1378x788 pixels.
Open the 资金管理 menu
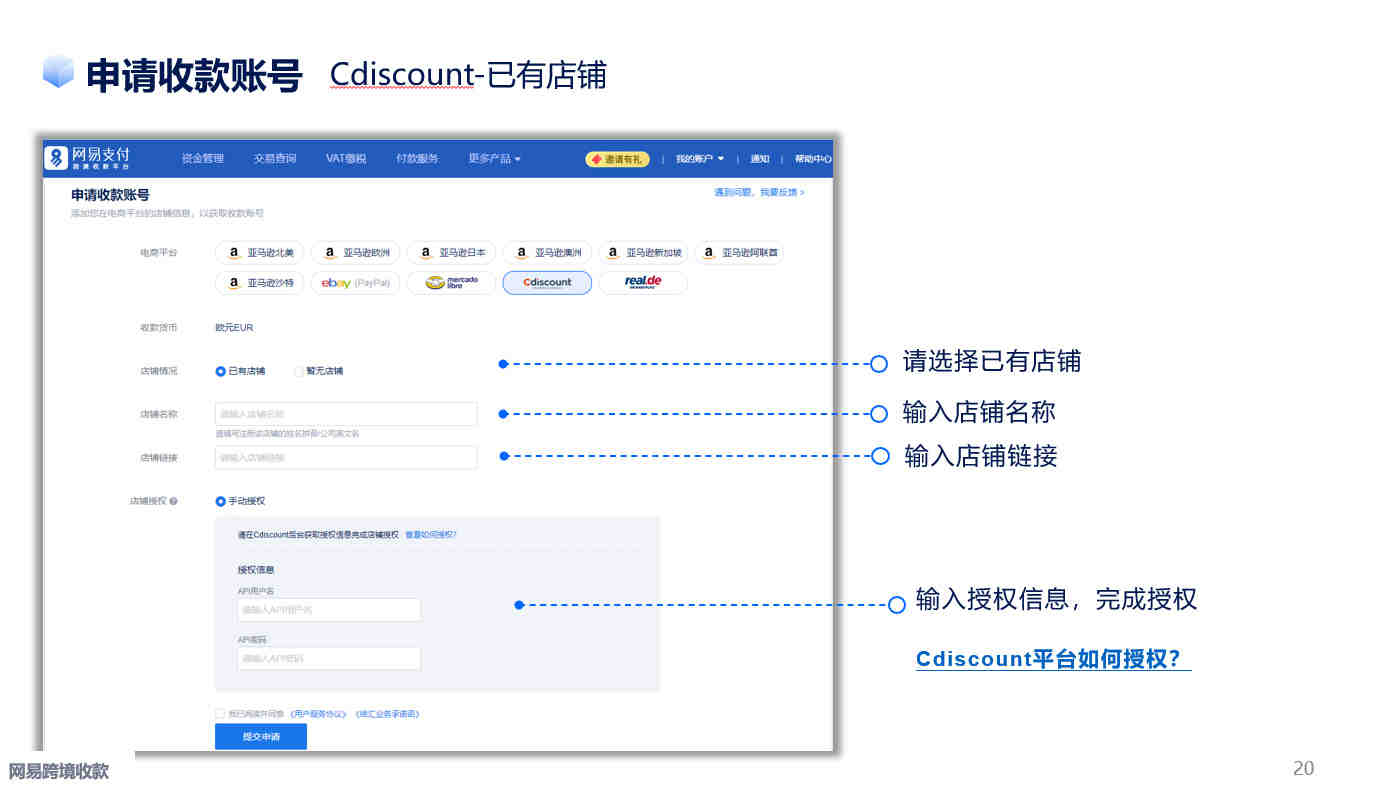click(x=203, y=159)
